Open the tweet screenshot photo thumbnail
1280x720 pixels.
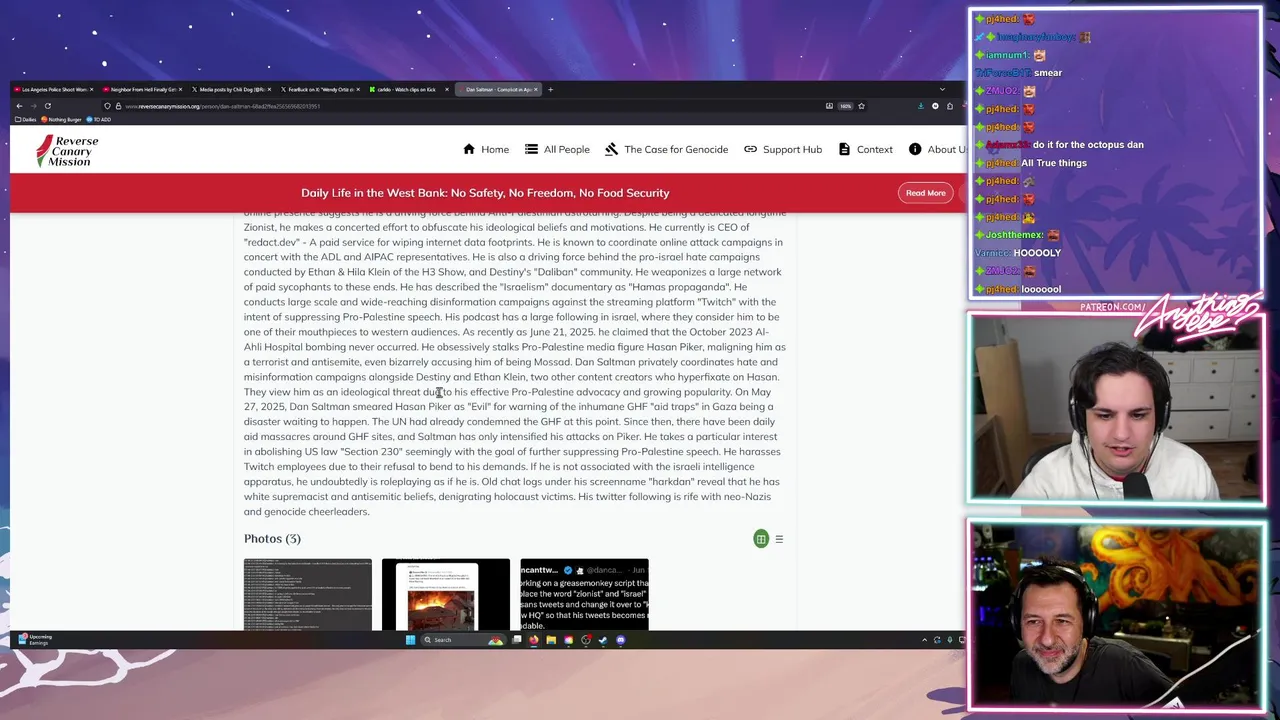[584, 594]
